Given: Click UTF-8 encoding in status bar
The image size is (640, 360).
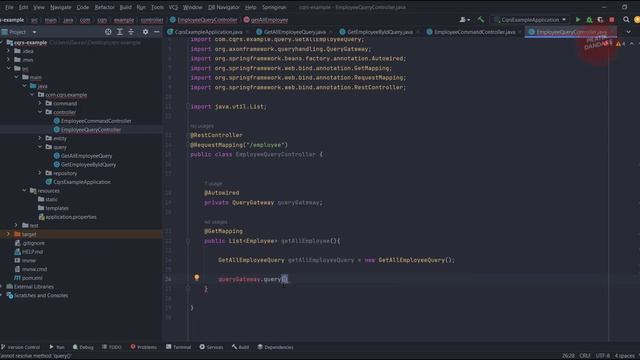Looking at the screenshot, I should (x=602, y=356).
